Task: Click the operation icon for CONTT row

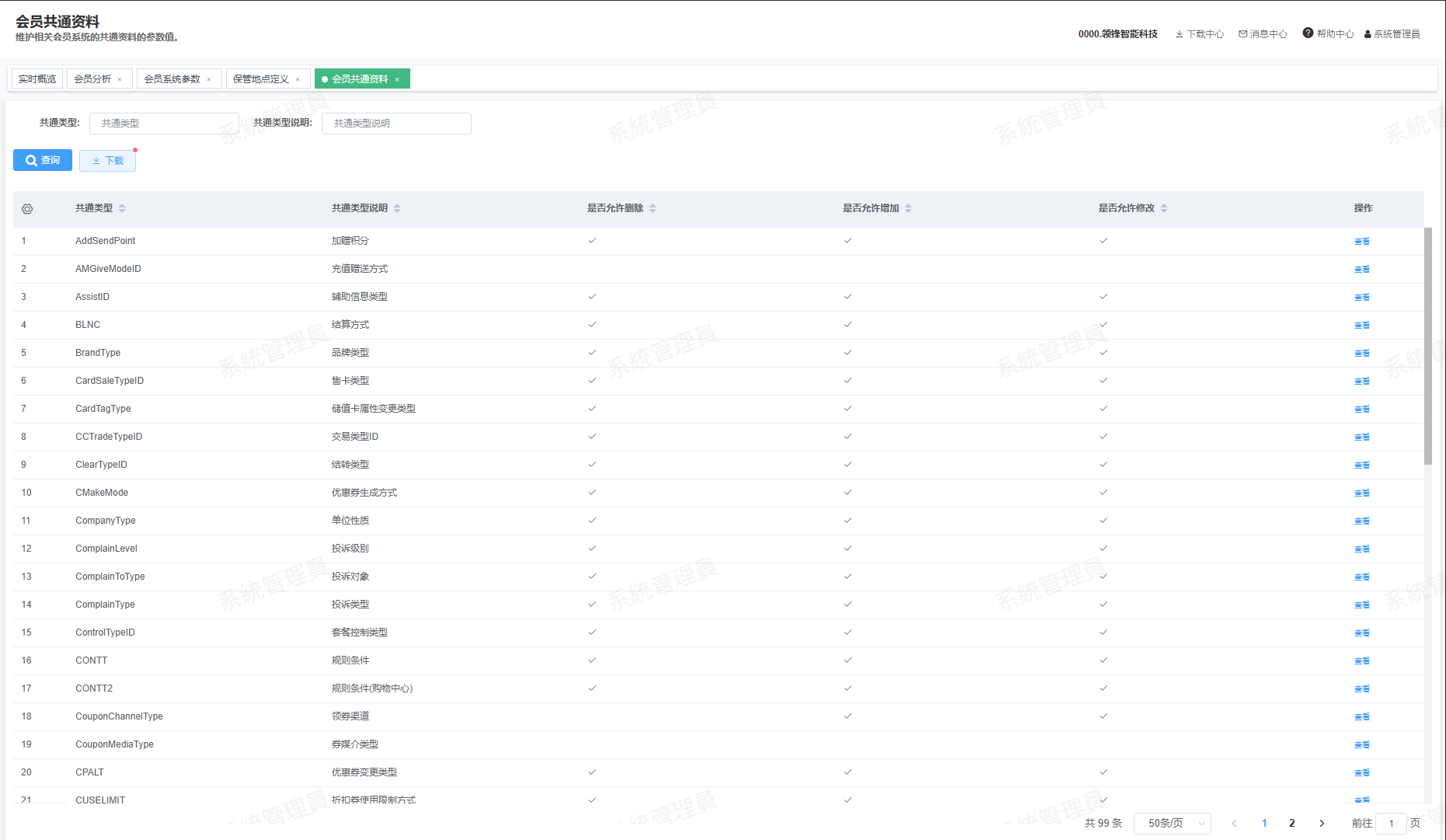Action: 1362,660
